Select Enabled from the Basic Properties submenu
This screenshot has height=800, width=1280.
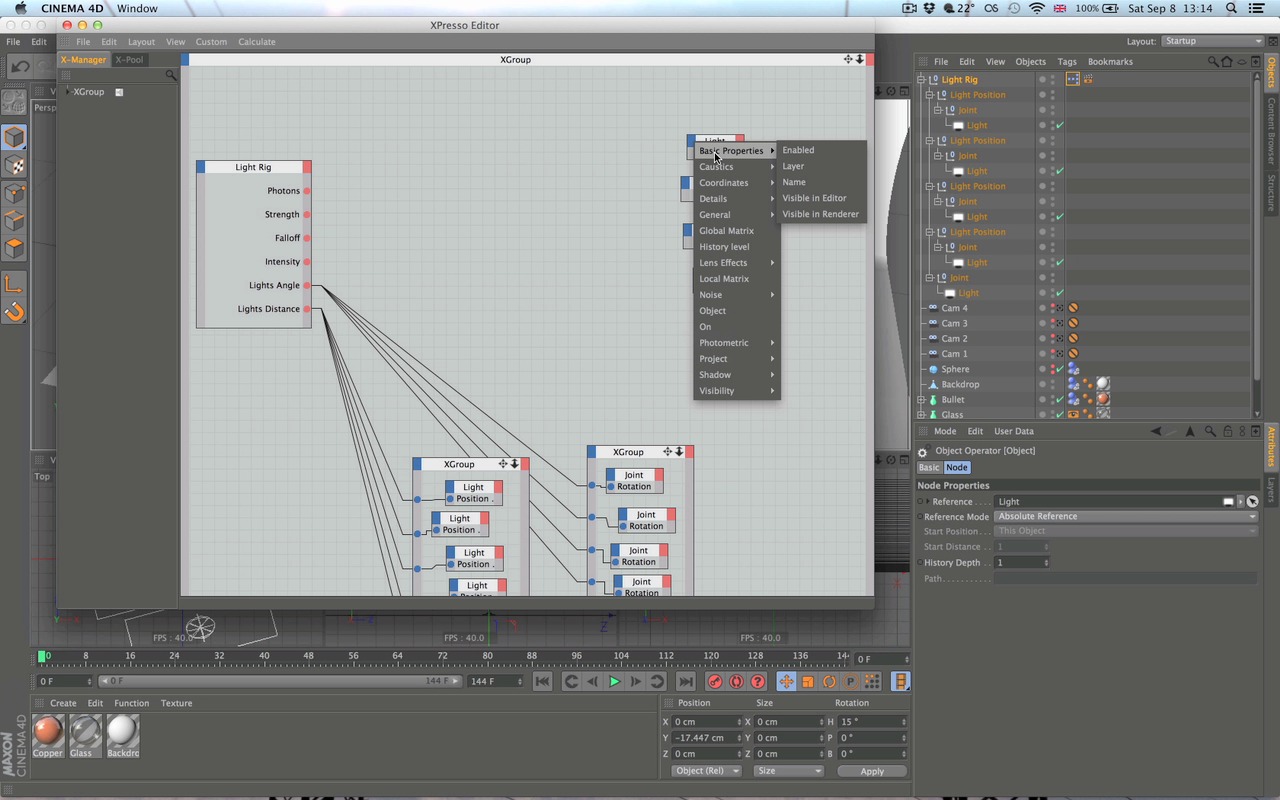798,150
